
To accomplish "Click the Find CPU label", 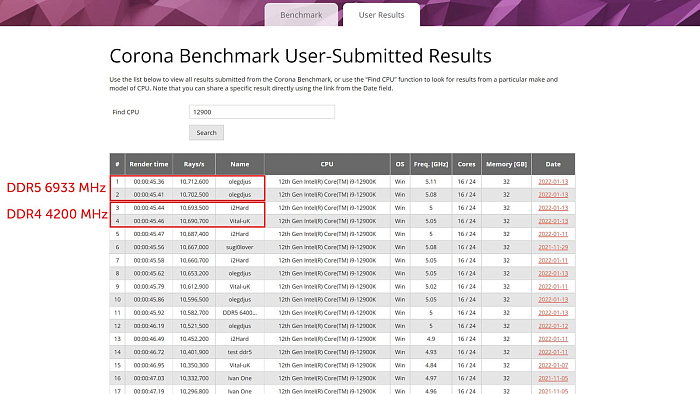I will [125, 112].
